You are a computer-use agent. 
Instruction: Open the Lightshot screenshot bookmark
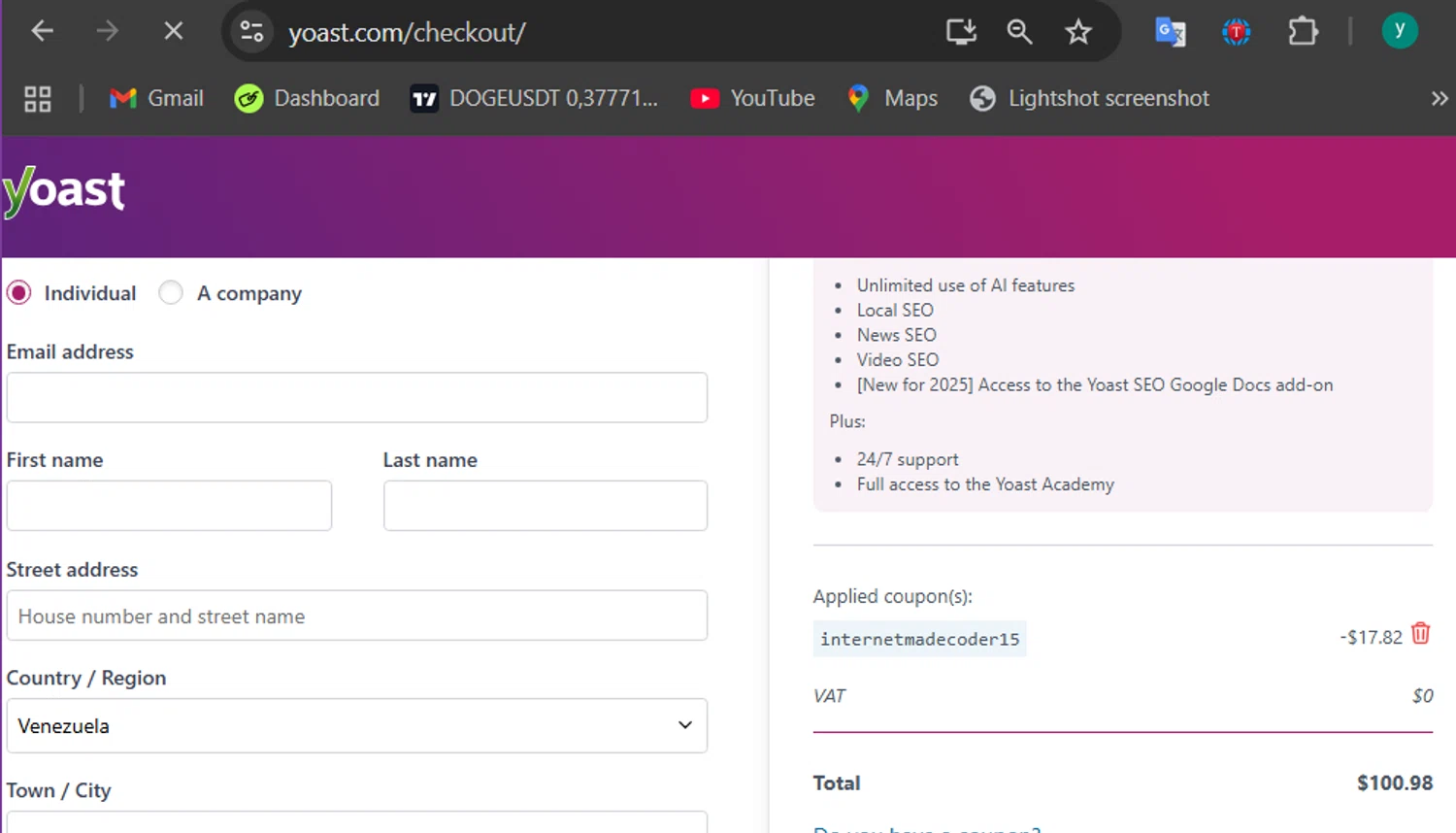(1089, 98)
